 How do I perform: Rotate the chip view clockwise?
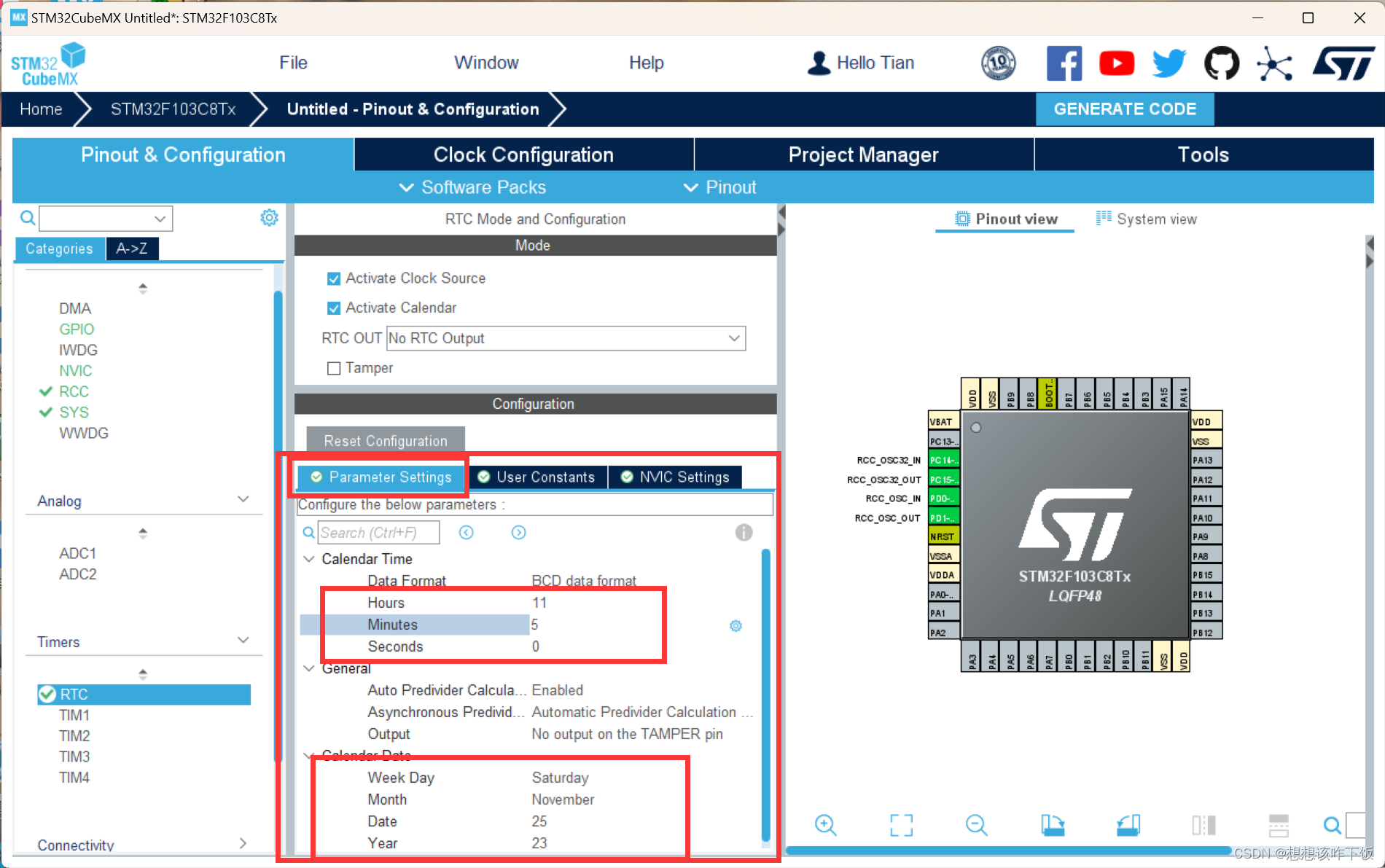click(x=1053, y=825)
